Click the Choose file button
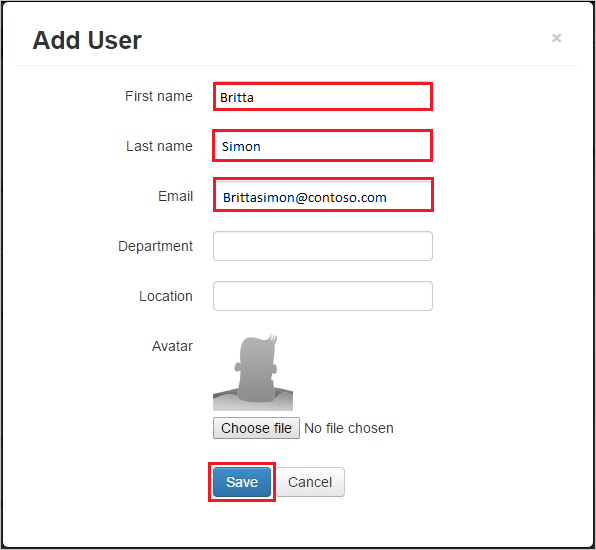Image resolution: width=596 pixels, height=550 pixels. (256, 428)
